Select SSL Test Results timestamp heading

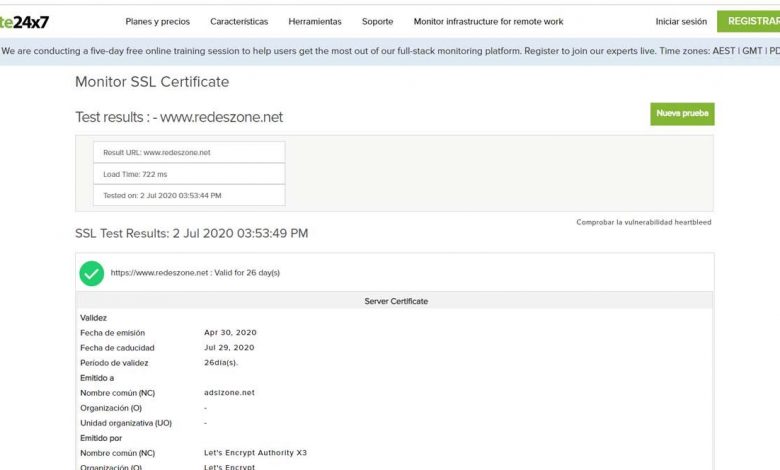(192, 234)
